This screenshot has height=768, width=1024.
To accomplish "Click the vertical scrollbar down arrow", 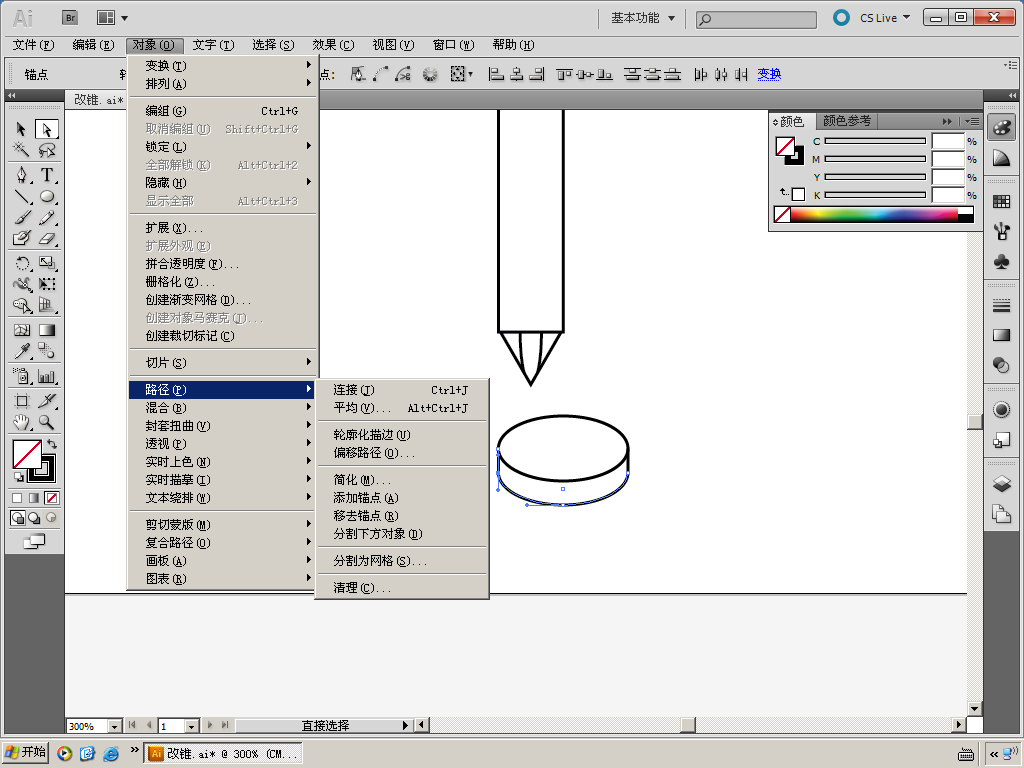I will 974,709.
